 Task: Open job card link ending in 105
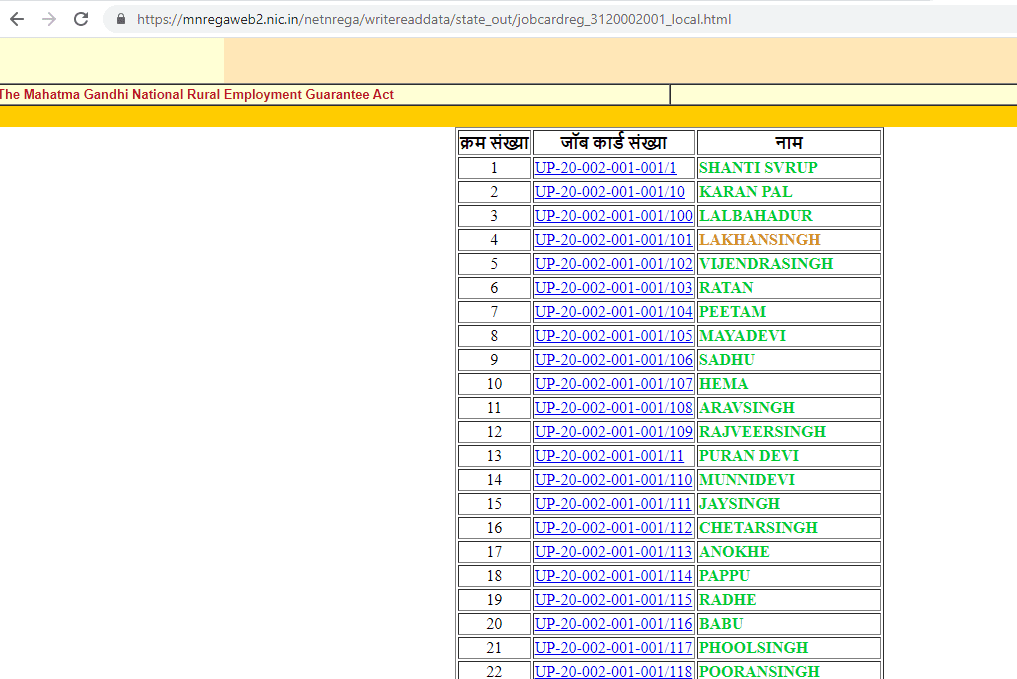[613, 336]
